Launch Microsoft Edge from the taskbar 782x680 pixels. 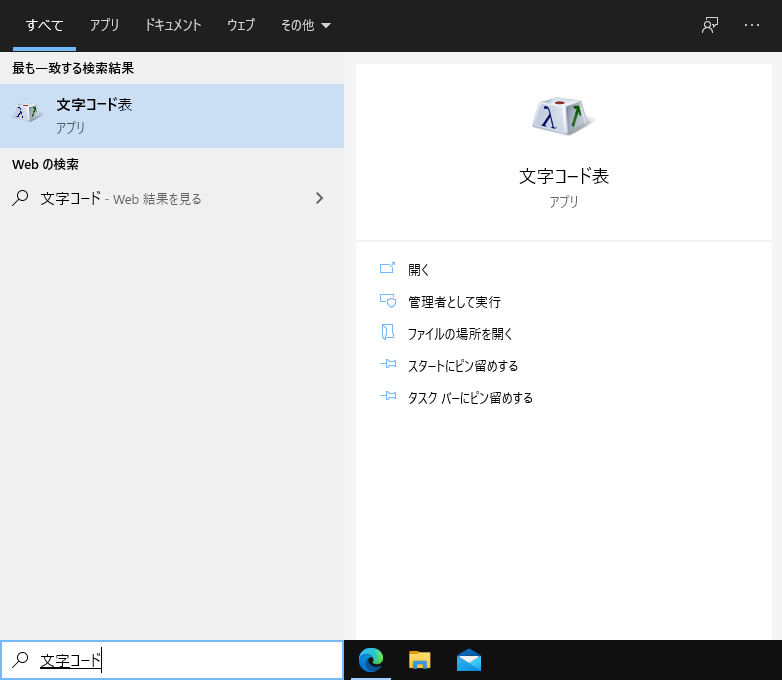(x=371, y=660)
